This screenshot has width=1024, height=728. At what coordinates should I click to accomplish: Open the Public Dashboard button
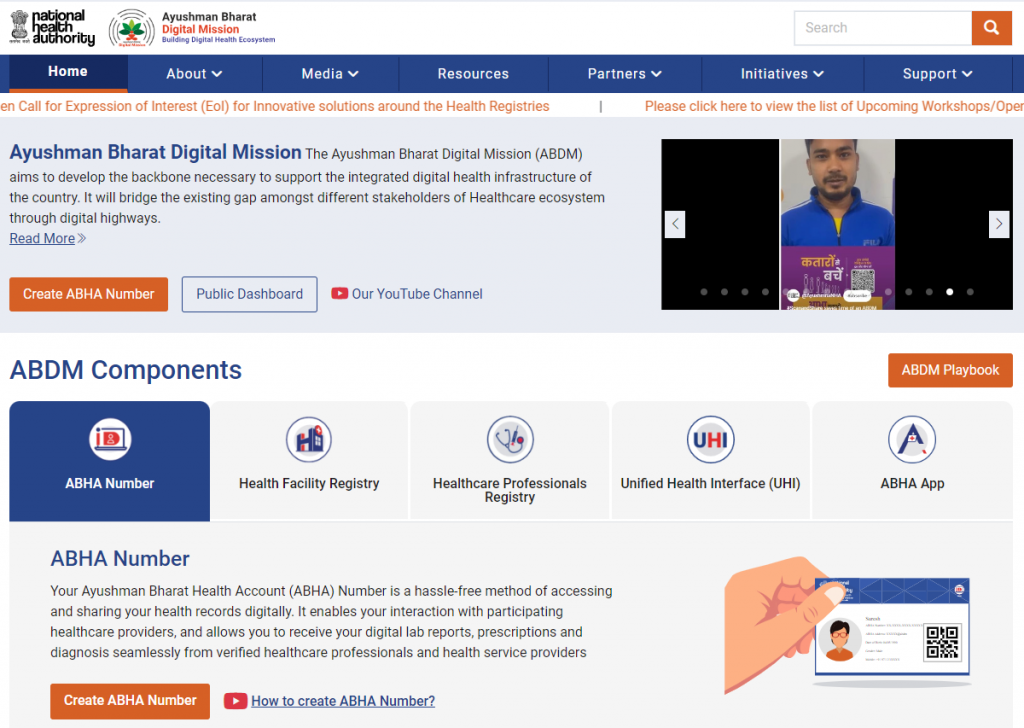click(249, 294)
